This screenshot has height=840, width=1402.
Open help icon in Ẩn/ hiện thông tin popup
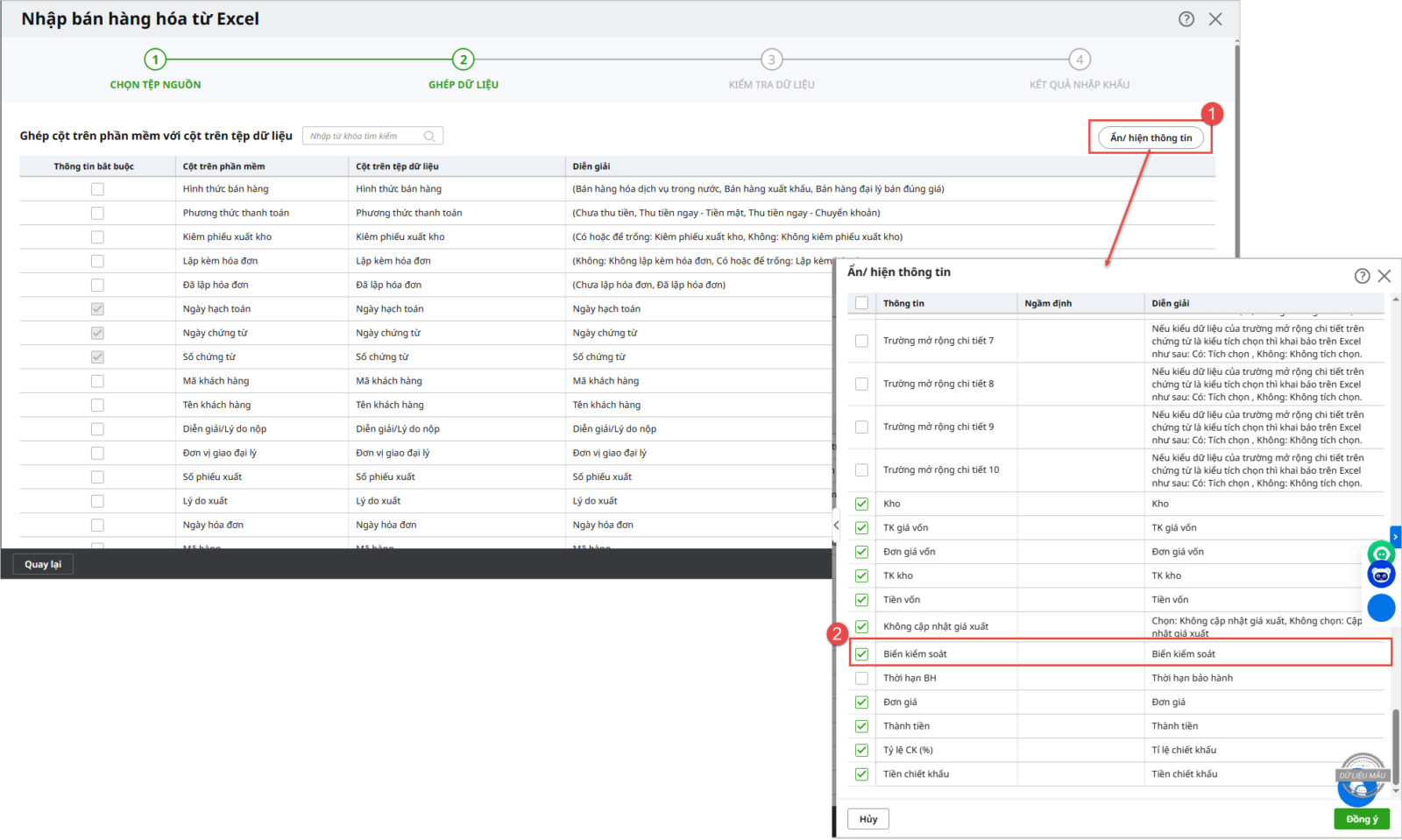click(x=1362, y=276)
